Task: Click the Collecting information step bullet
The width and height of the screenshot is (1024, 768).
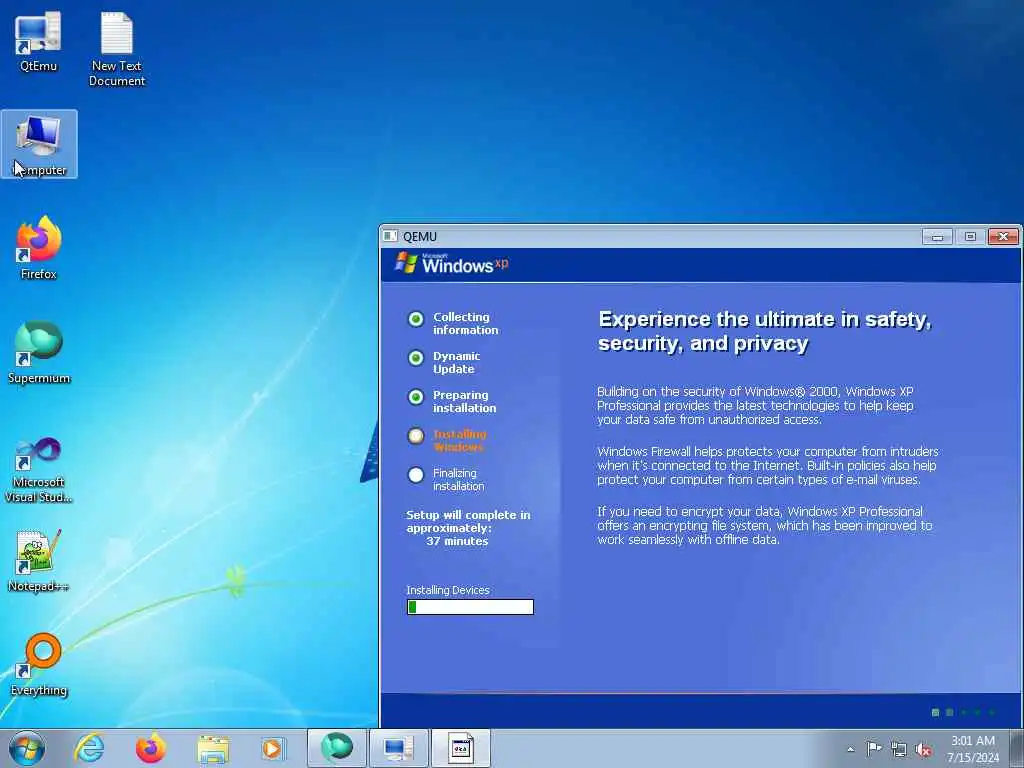Action: tap(416, 319)
